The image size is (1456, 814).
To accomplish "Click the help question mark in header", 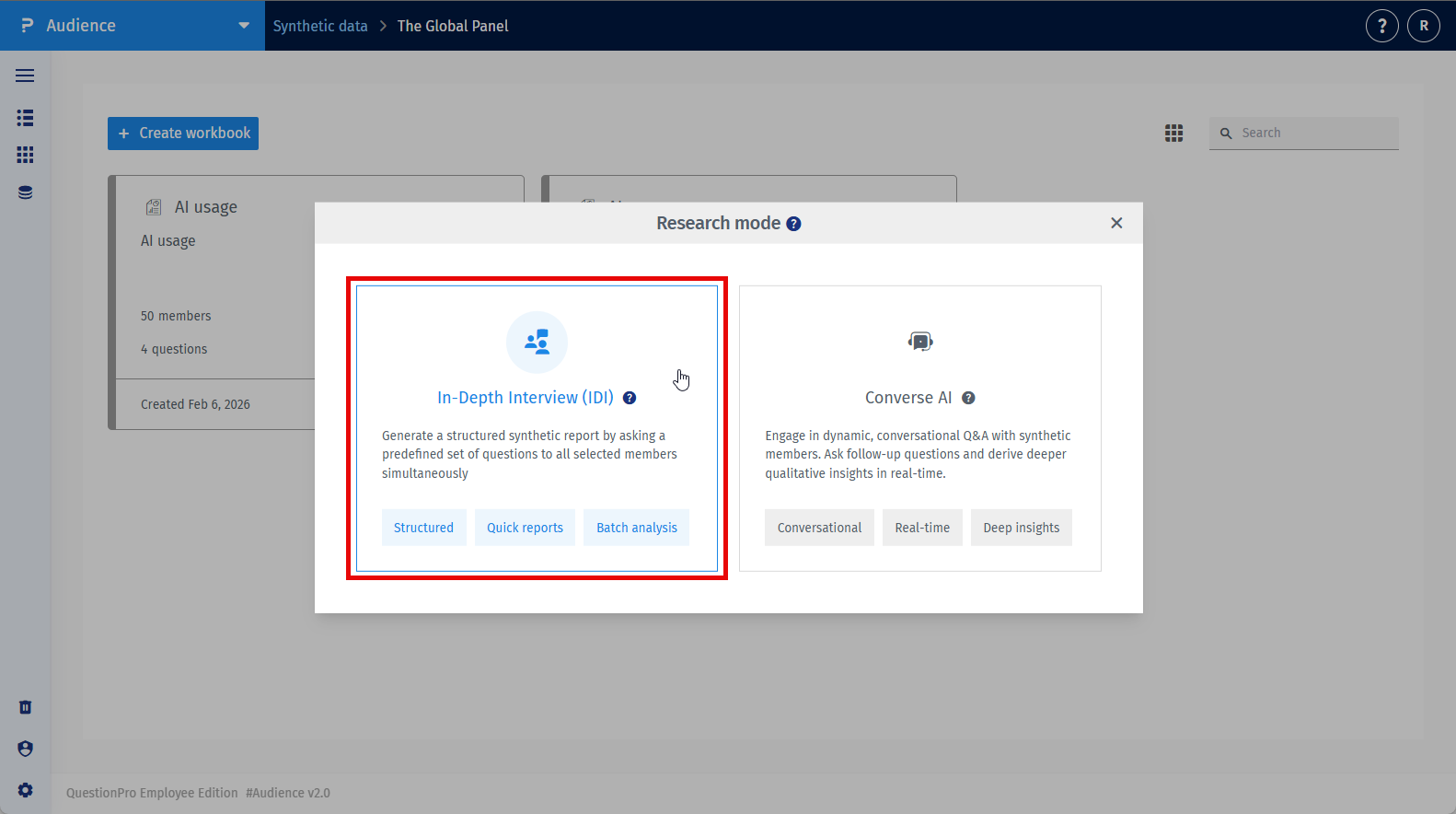I will tap(1381, 26).
